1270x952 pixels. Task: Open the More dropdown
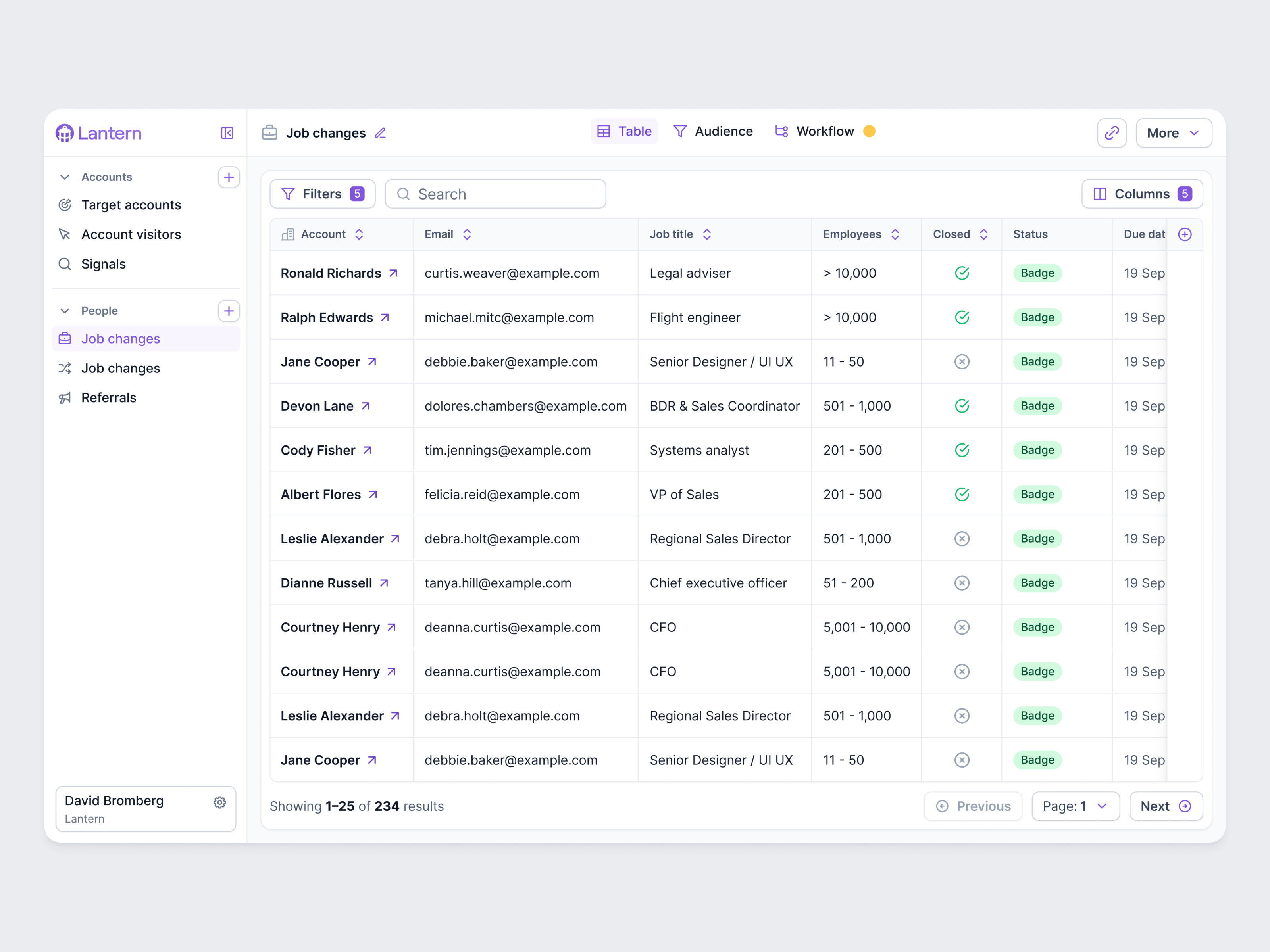[x=1174, y=133]
